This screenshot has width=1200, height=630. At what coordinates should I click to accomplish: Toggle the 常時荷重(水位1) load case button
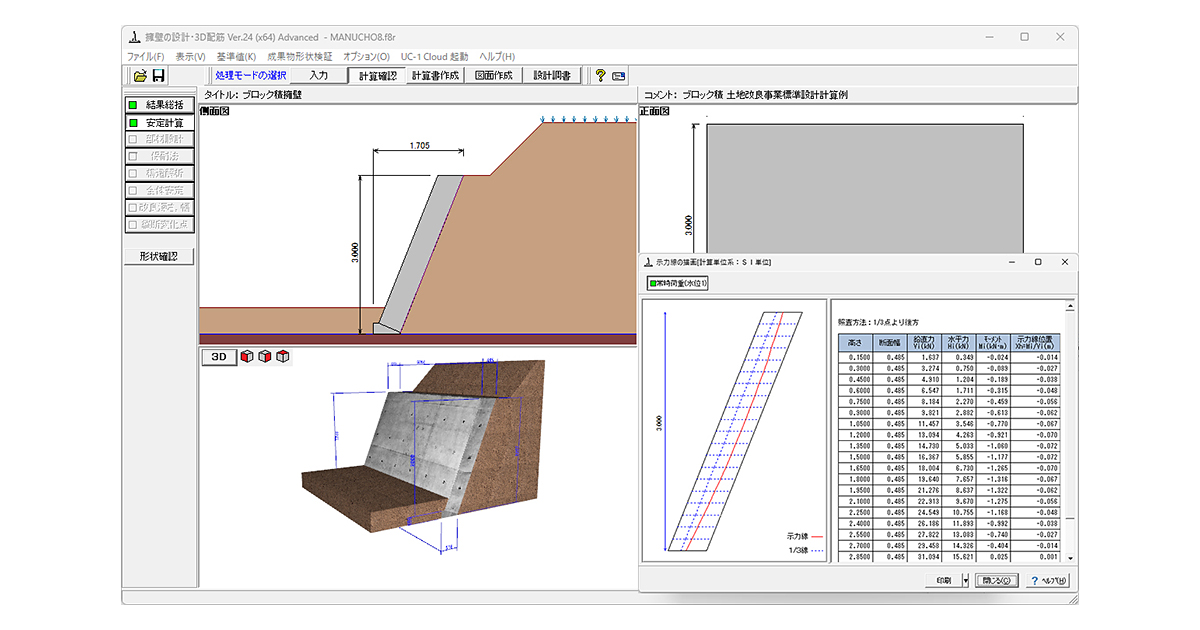pyautogui.click(x=679, y=284)
